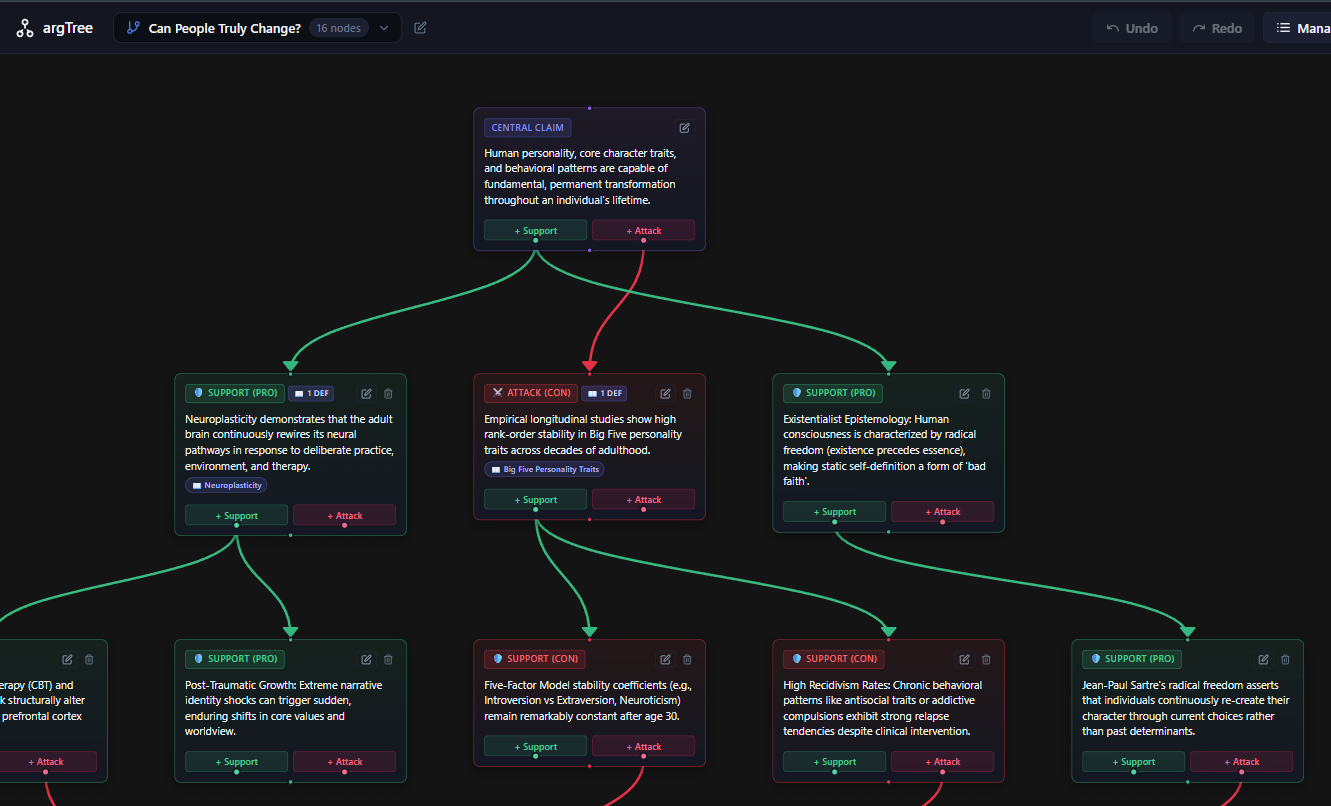The height and width of the screenshot is (806, 1331).
Task: Edit the Empirical longitudinal studies attack node
Action: pyautogui.click(x=665, y=394)
